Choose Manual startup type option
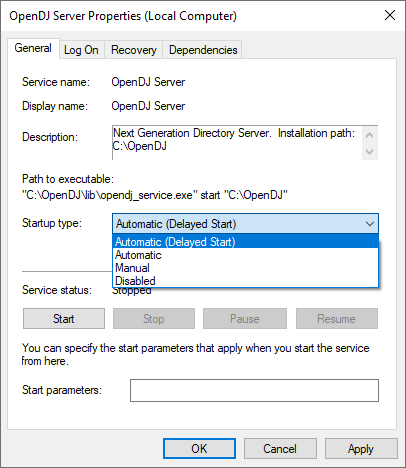The width and height of the screenshot is (406, 468). [x=246, y=268]
